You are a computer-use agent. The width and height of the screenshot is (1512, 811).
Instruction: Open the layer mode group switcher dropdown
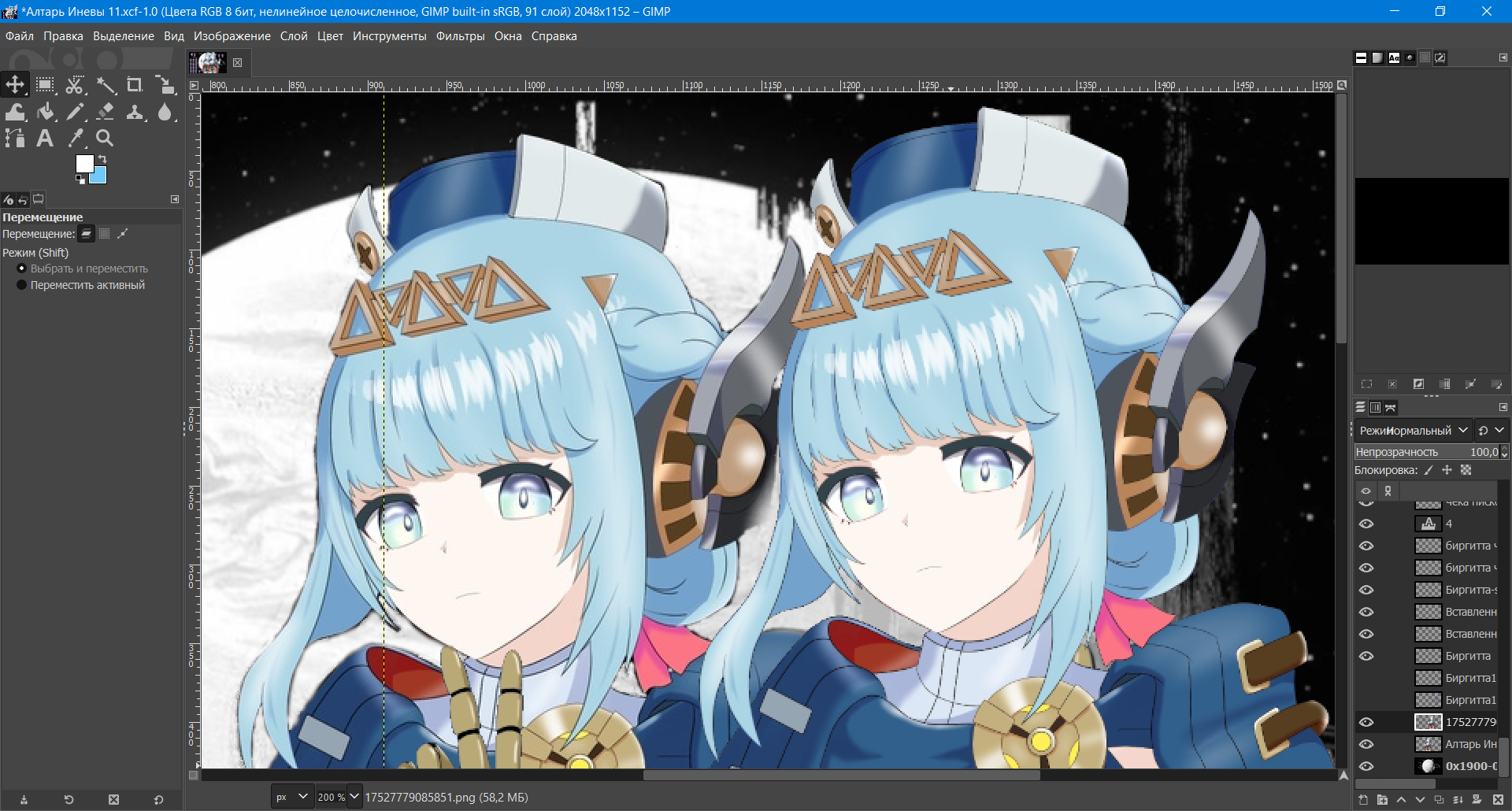1492,431
